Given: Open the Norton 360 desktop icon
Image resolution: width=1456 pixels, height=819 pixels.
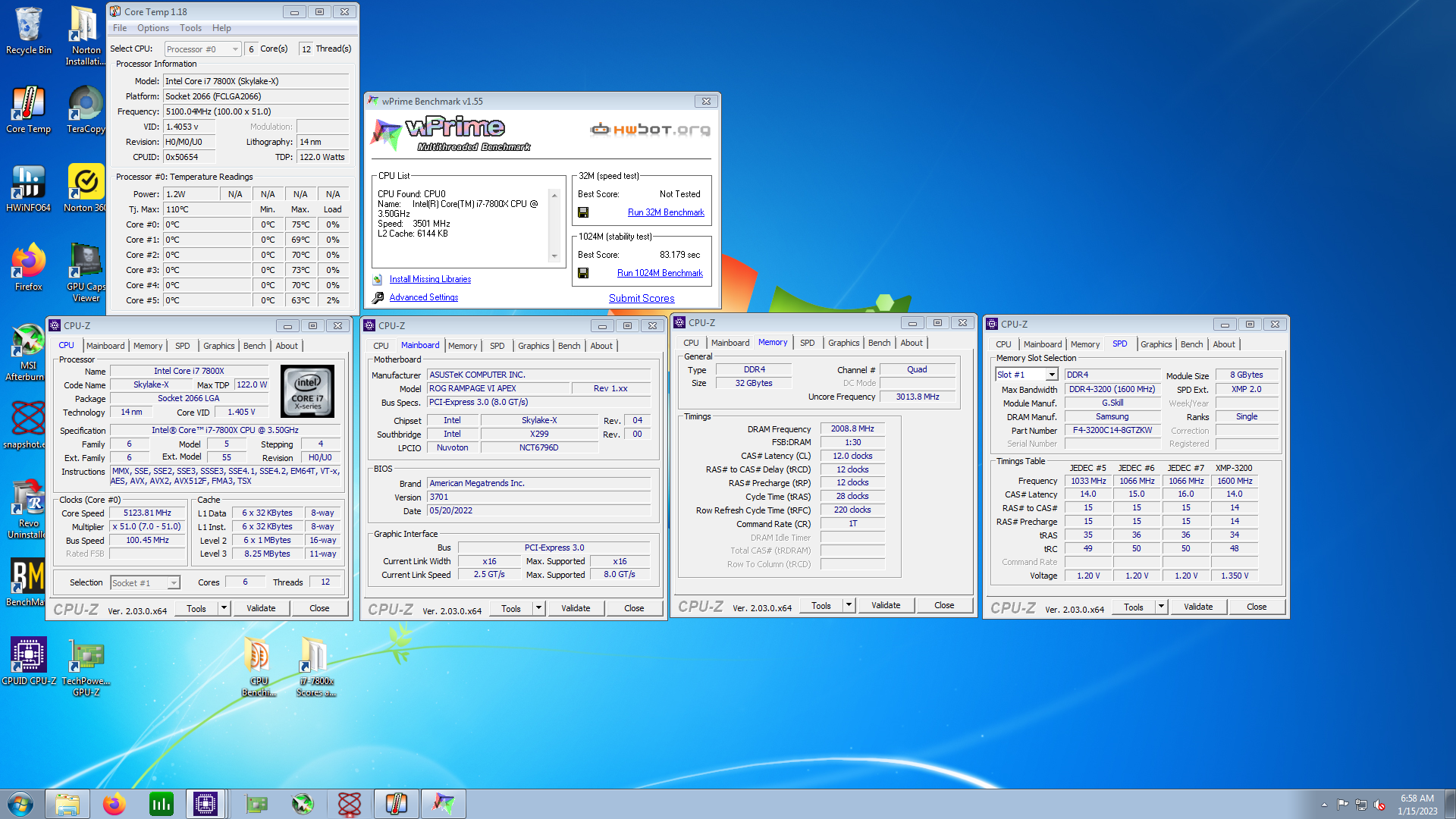Looking at the screenshot, I should 86,188.
